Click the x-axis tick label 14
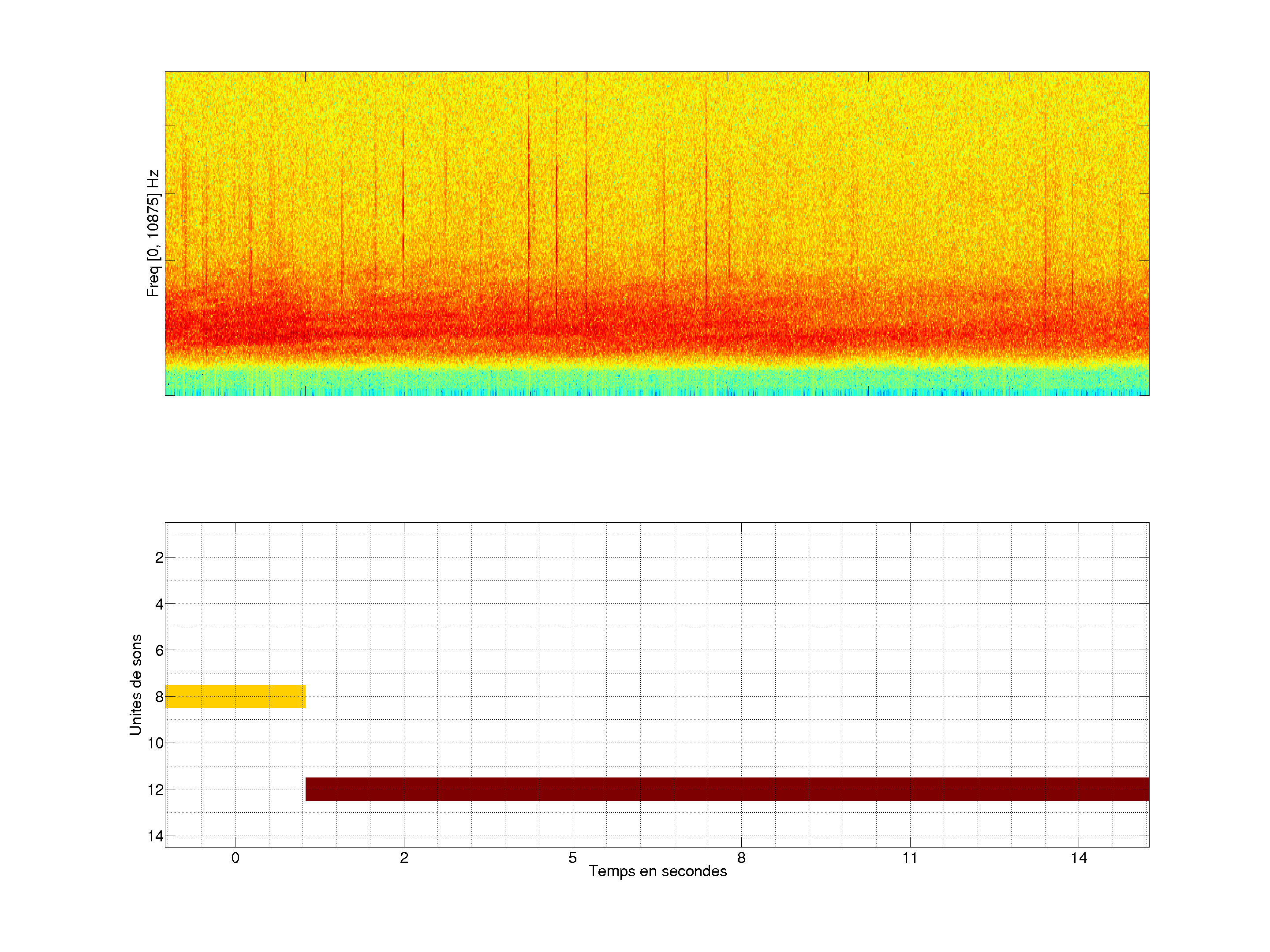The image size is (1270, 952). click(x=1078, y=858)
